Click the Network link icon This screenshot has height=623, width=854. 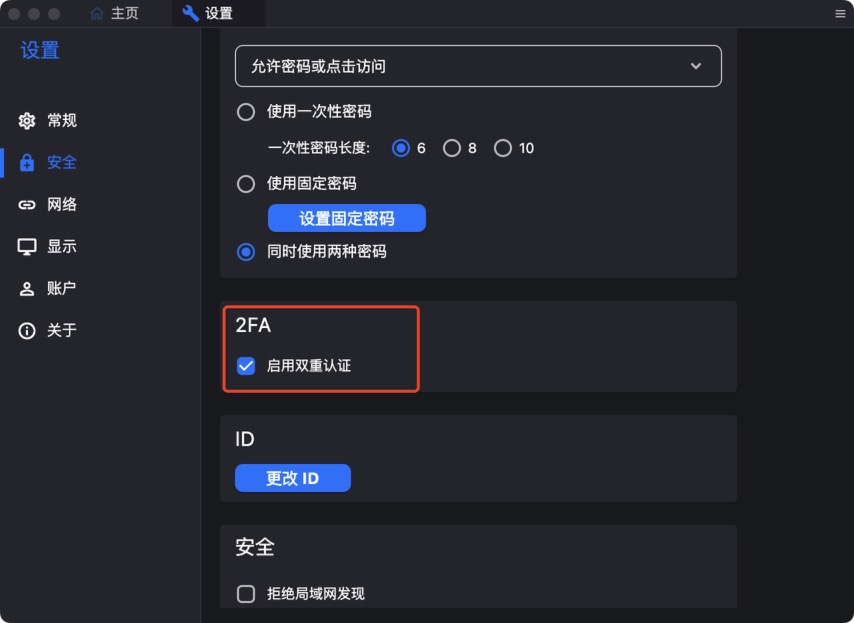tap(27, 205)
